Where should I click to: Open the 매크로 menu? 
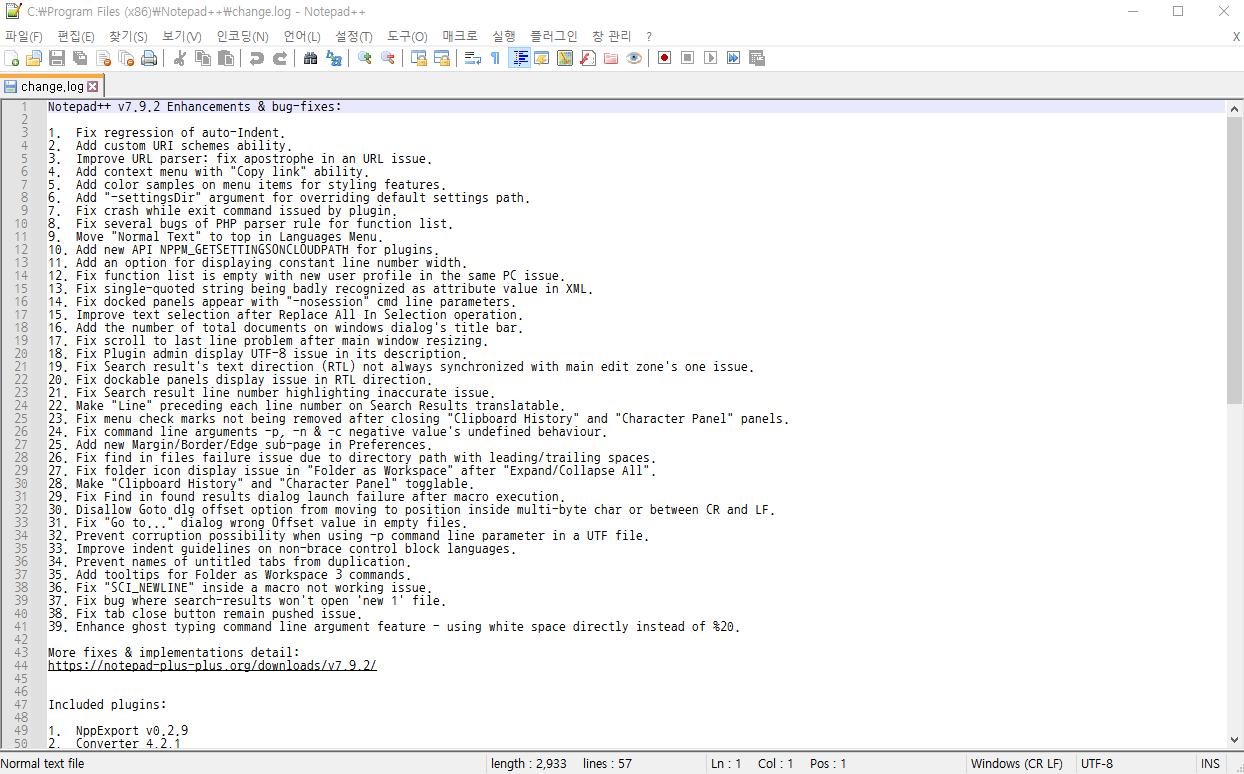(x=460, y=37)
